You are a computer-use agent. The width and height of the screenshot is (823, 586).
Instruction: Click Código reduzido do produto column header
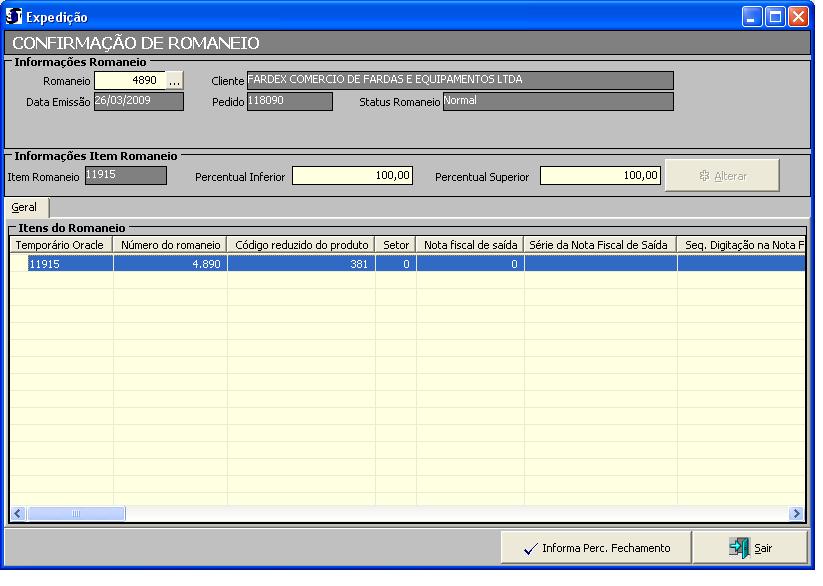(301, 245)
